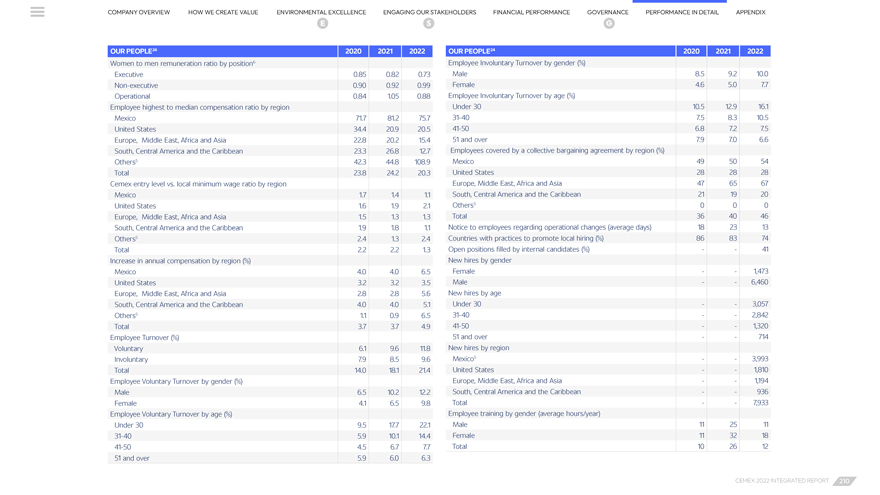Go to Engaging Our Stakeholders tab
The image size is (880, 495).
(429, 12)
